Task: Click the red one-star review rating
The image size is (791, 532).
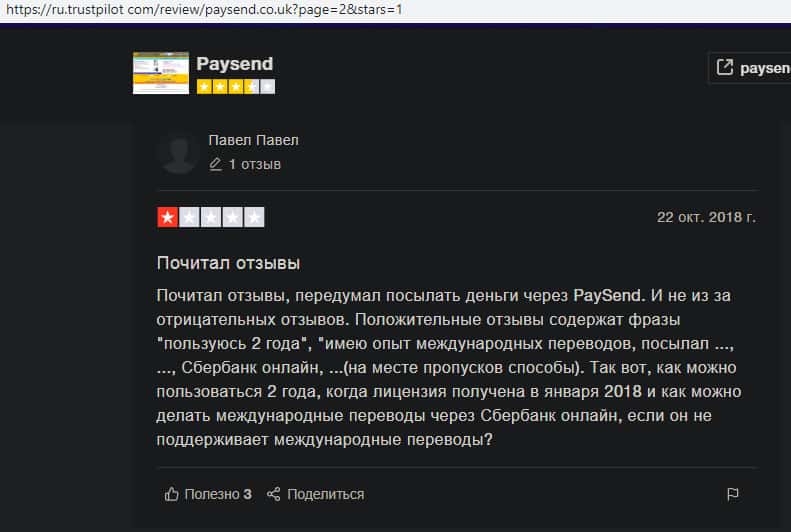Action: point(210,217)
